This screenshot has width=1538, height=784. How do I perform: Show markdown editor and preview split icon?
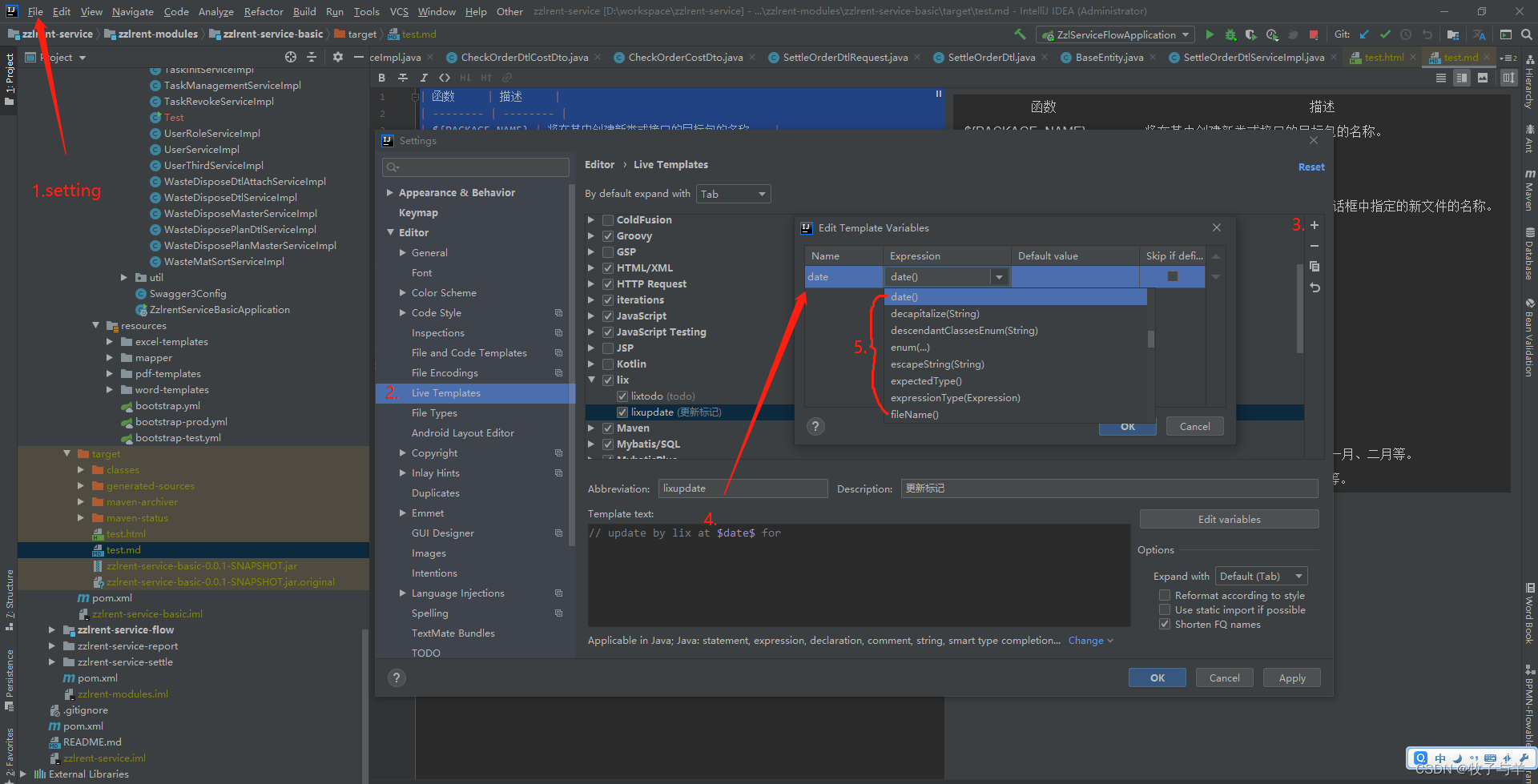(x=1462, y=78)
